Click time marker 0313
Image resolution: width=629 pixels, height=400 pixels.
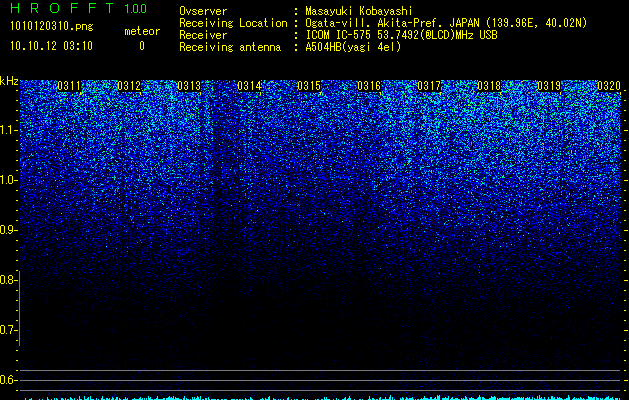coord(189,86)
